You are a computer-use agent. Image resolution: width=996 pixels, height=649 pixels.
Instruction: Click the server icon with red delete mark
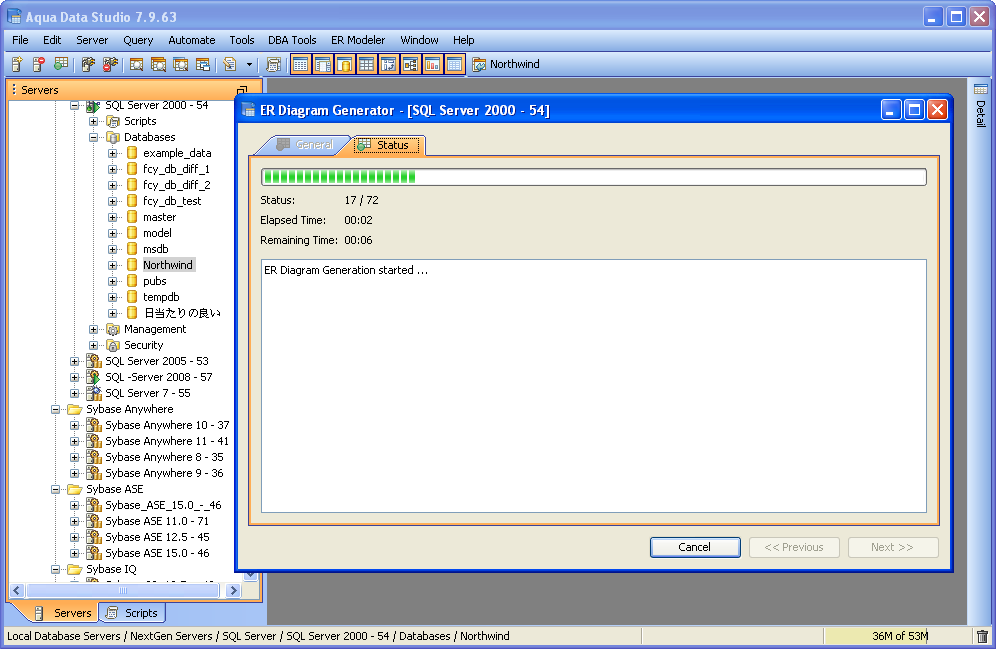[x=39, y=64]
